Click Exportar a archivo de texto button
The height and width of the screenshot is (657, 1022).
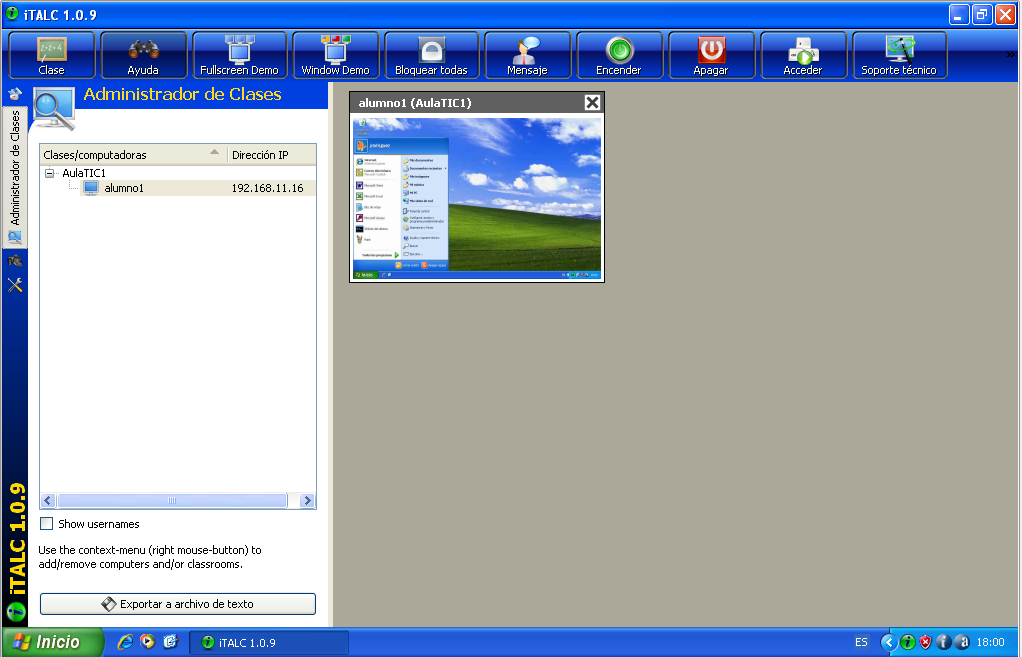point(177,604)
